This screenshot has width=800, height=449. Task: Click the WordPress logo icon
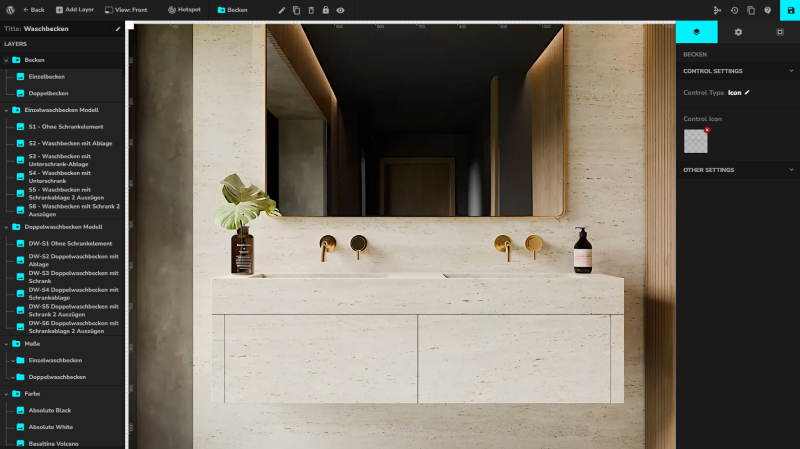9,10
